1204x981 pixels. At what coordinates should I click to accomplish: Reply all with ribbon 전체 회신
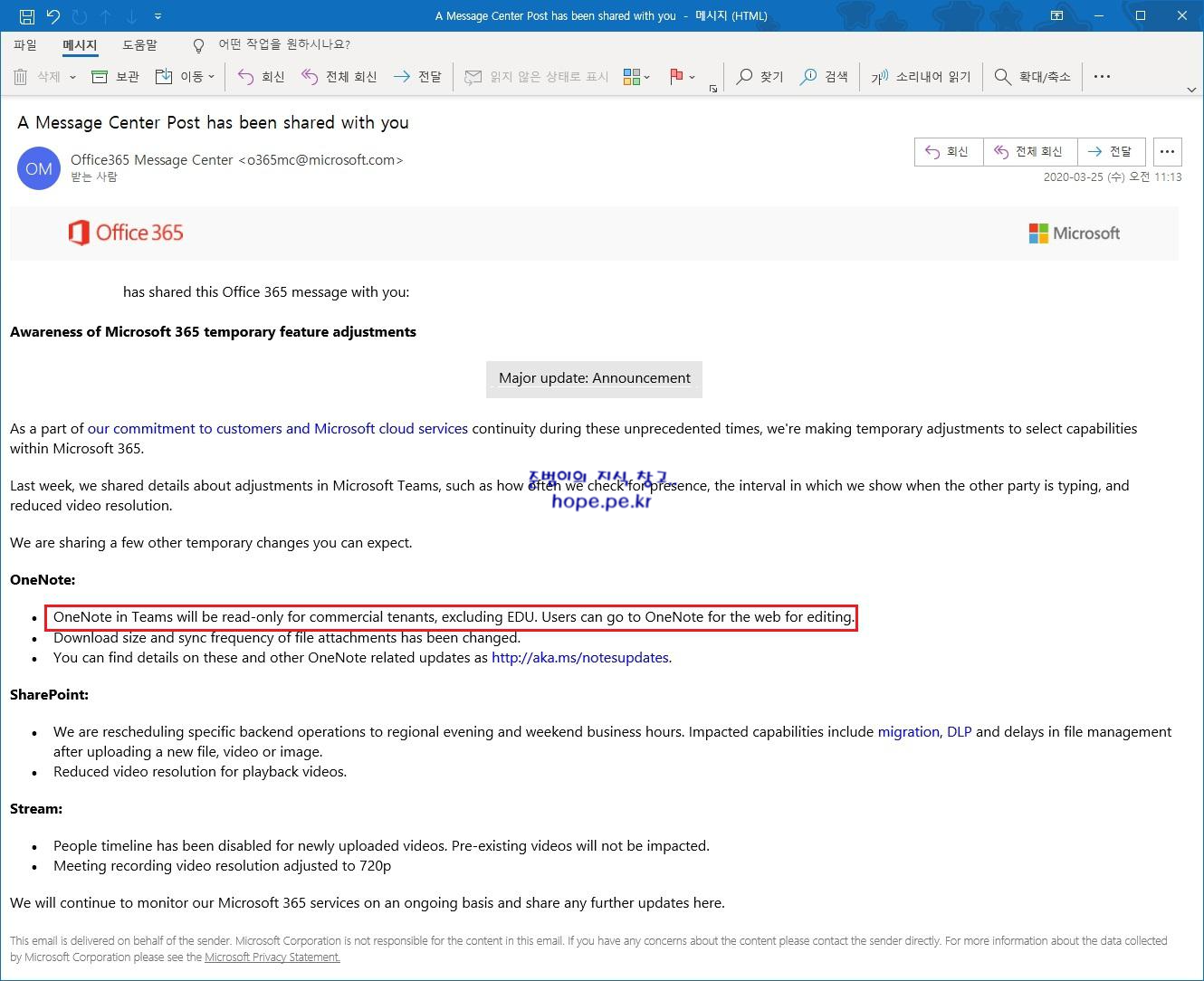[339, 77]
